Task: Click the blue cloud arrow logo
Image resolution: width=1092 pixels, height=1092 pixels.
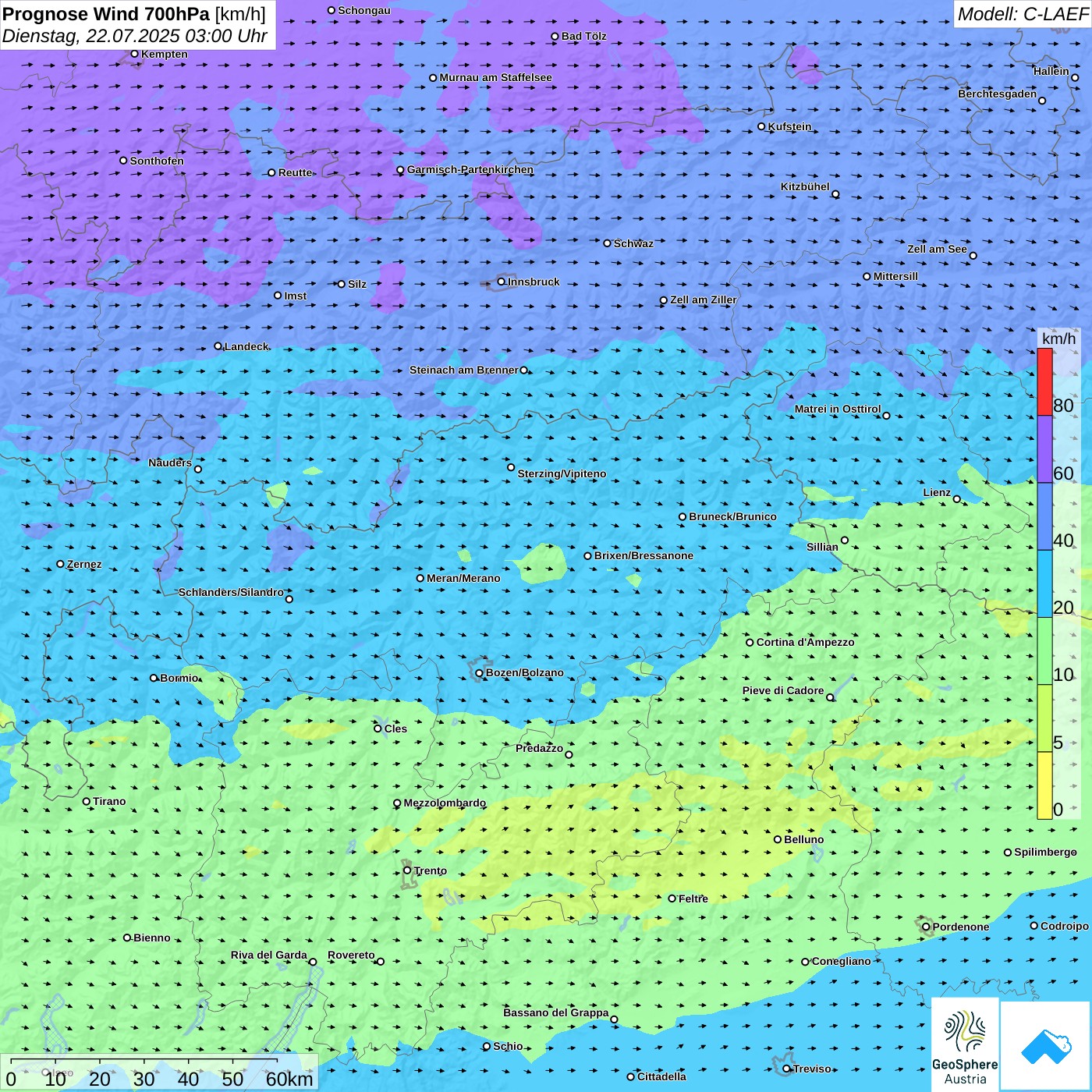Action: tap(1046, 1046)
